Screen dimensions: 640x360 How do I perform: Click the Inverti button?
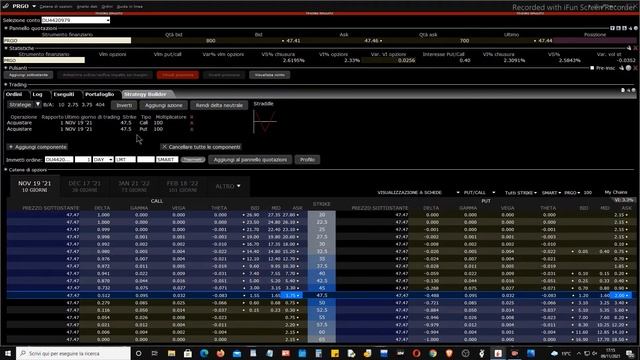click(124, 105)
